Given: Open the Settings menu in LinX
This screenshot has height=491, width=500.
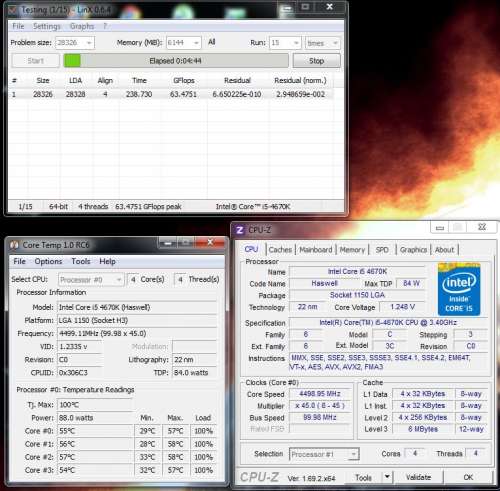Looking at the screenshot, I should click(x=47, y=26).
